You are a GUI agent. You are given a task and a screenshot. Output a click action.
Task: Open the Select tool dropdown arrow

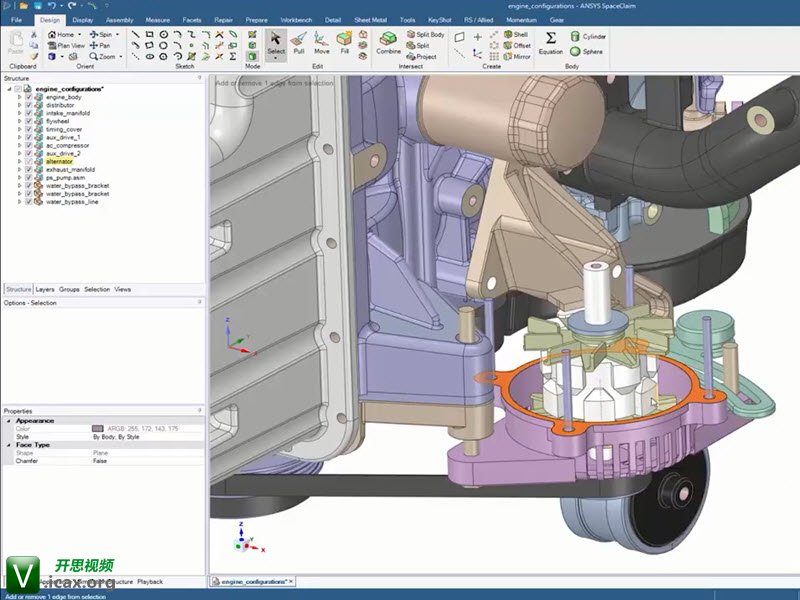point(276,59)
